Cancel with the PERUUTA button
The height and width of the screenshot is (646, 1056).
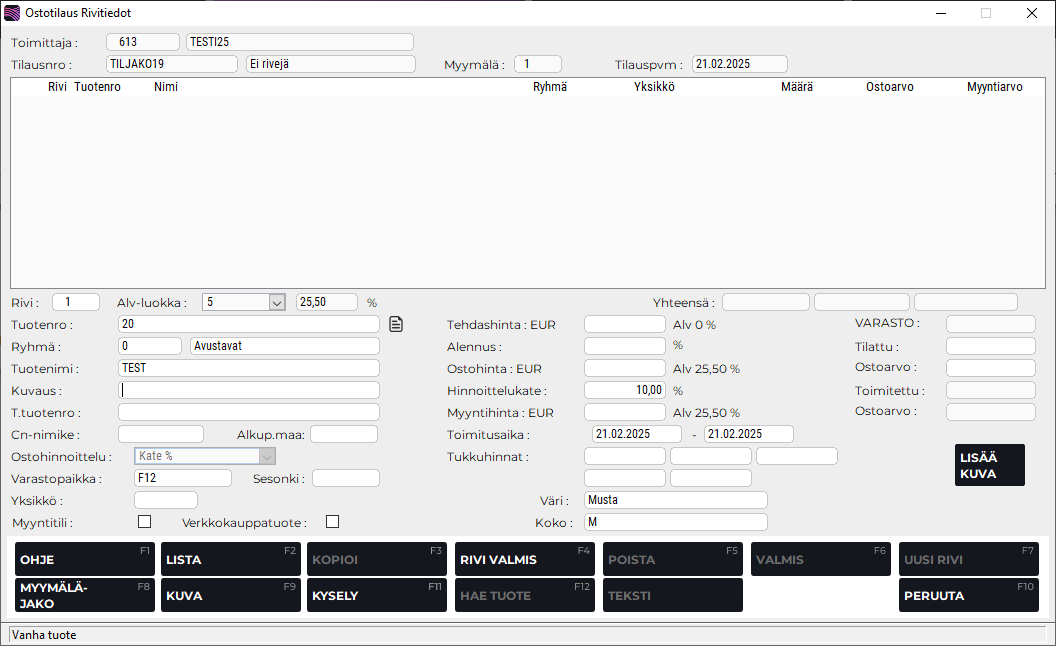coord(968,595)
